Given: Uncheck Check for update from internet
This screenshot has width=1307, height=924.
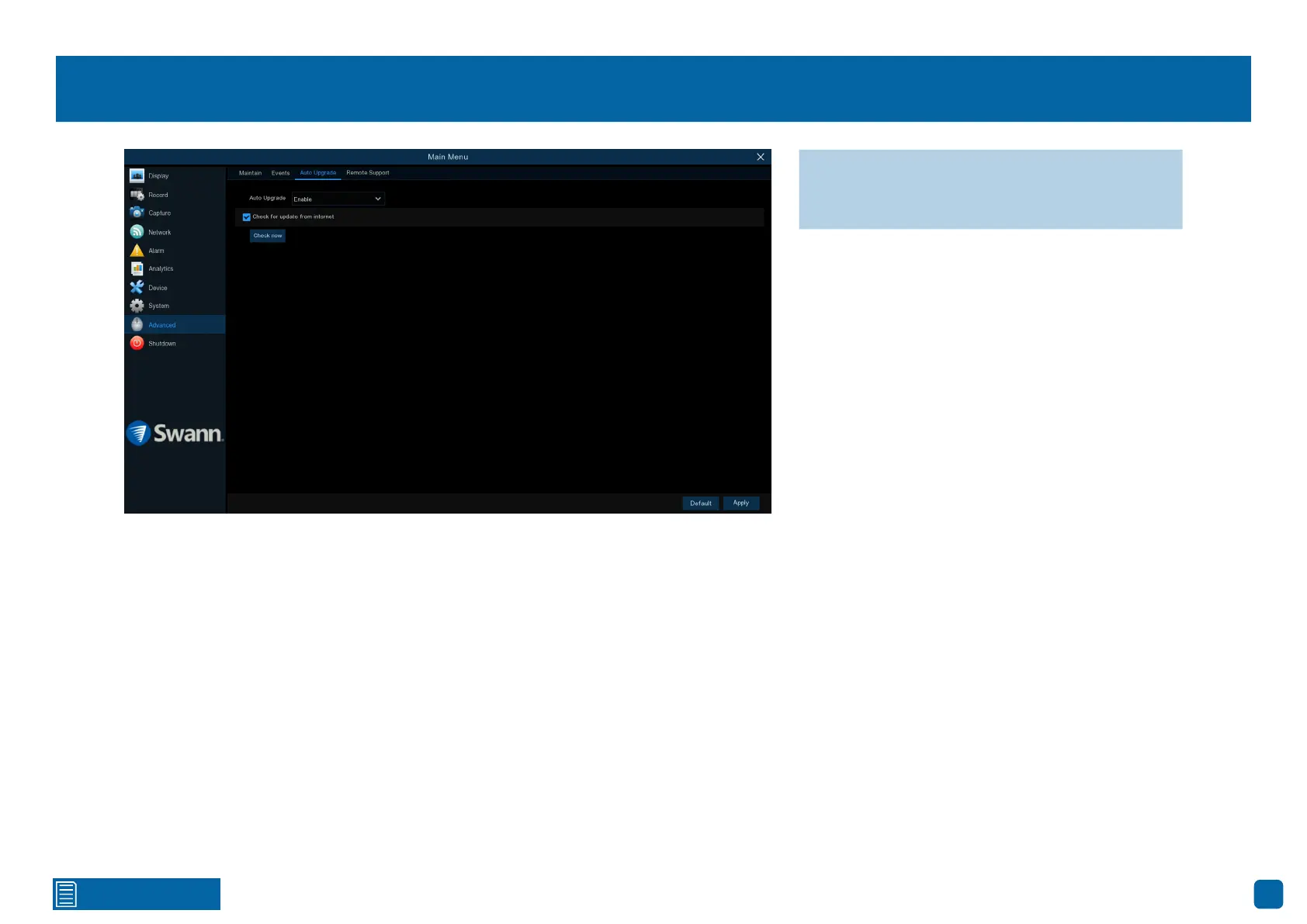Looking at the screenshot, I should pyautogui.click(x=247, y=217).
